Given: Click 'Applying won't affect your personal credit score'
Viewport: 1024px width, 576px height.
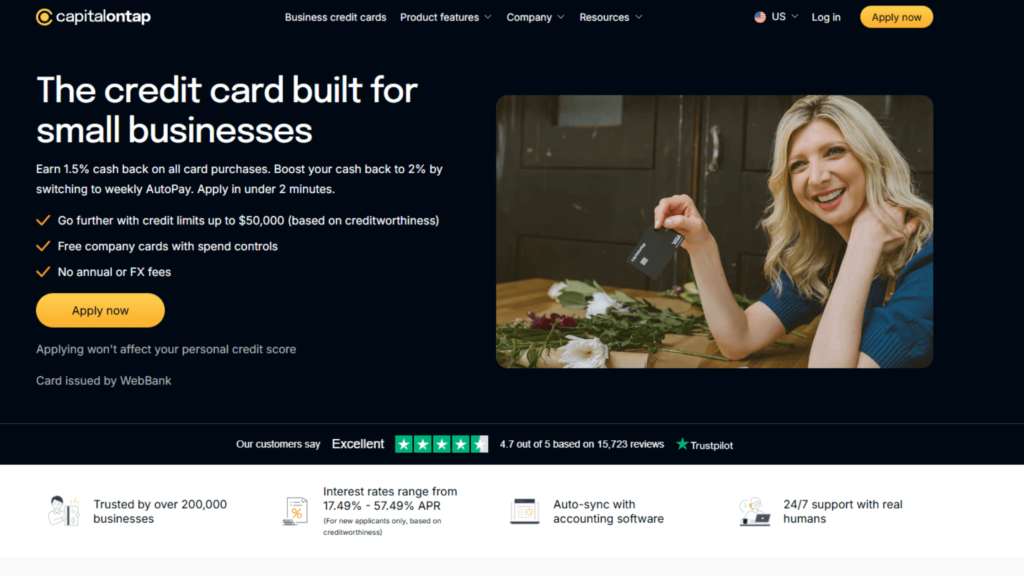Looking at the screenshot, I should 166,349.
